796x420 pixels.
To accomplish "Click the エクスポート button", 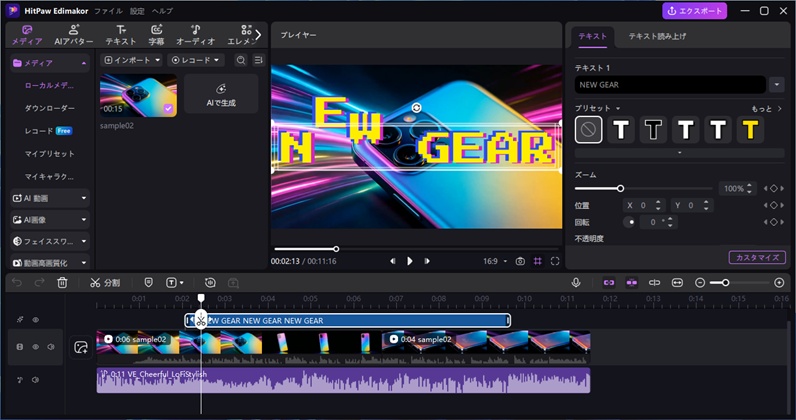I will tap(694, 11).
